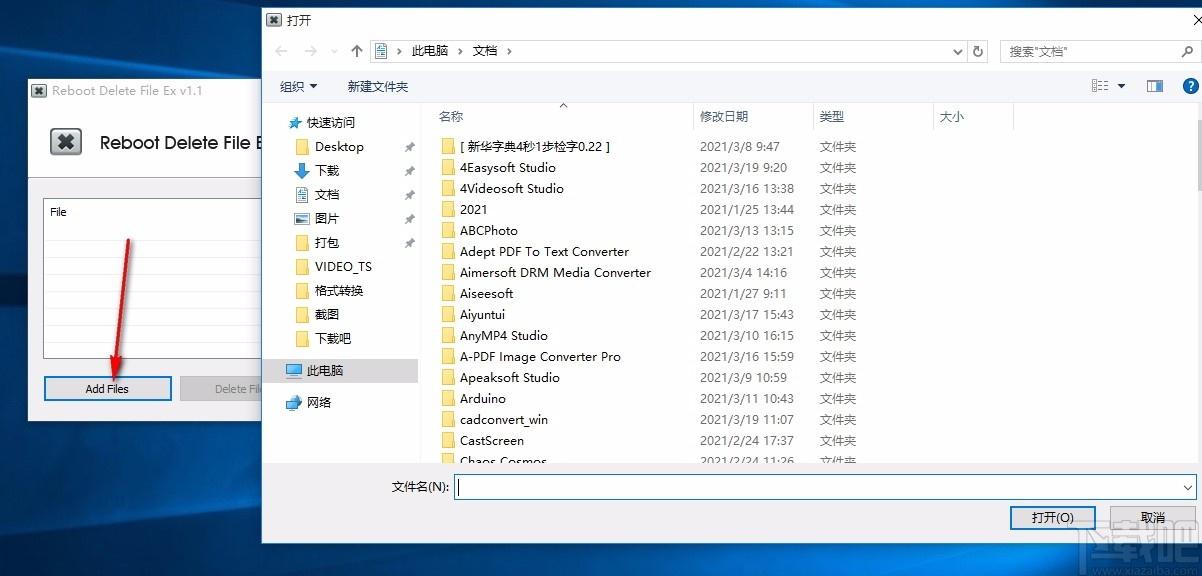Select the ABCPhoto folder

[489, 230]
